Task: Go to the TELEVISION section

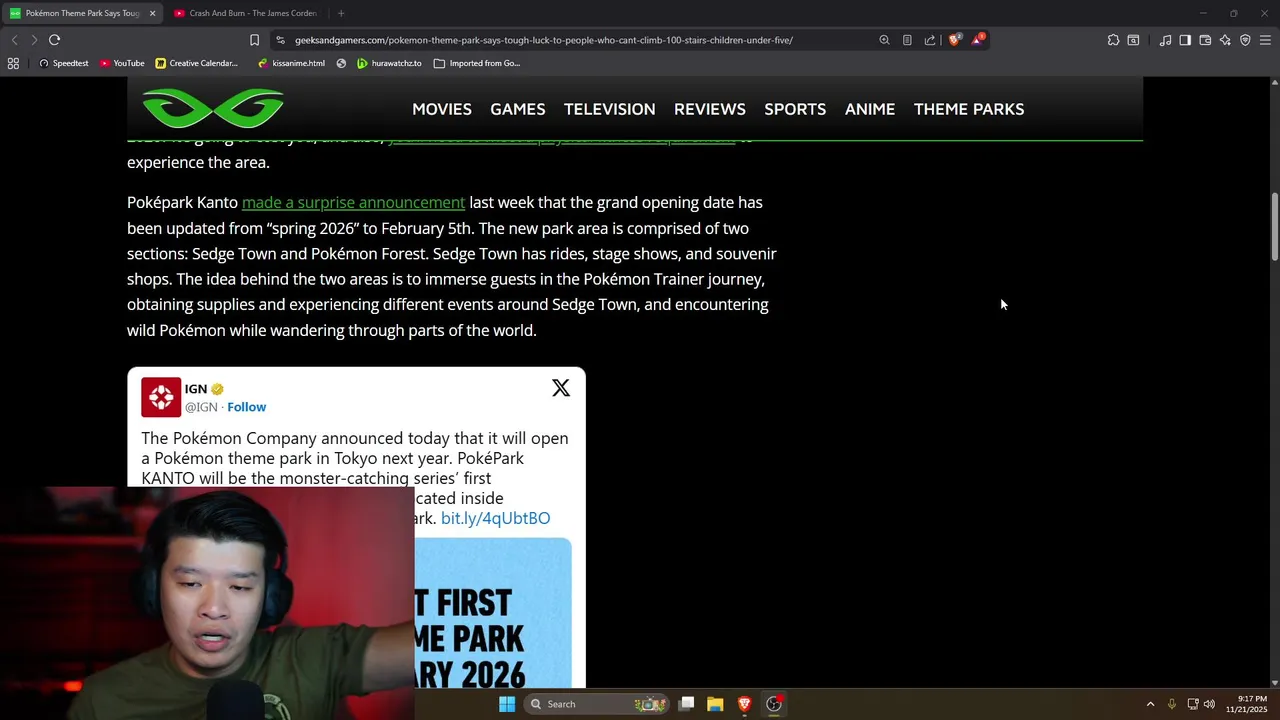Action: (610, 109)
